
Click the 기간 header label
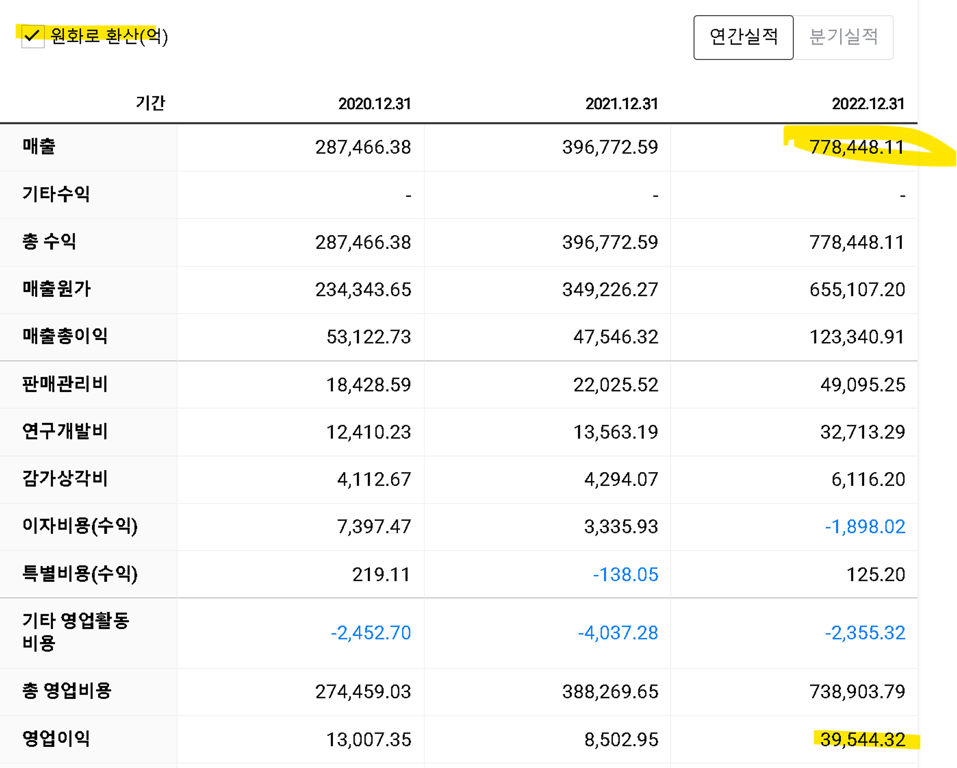pos(150,102)
